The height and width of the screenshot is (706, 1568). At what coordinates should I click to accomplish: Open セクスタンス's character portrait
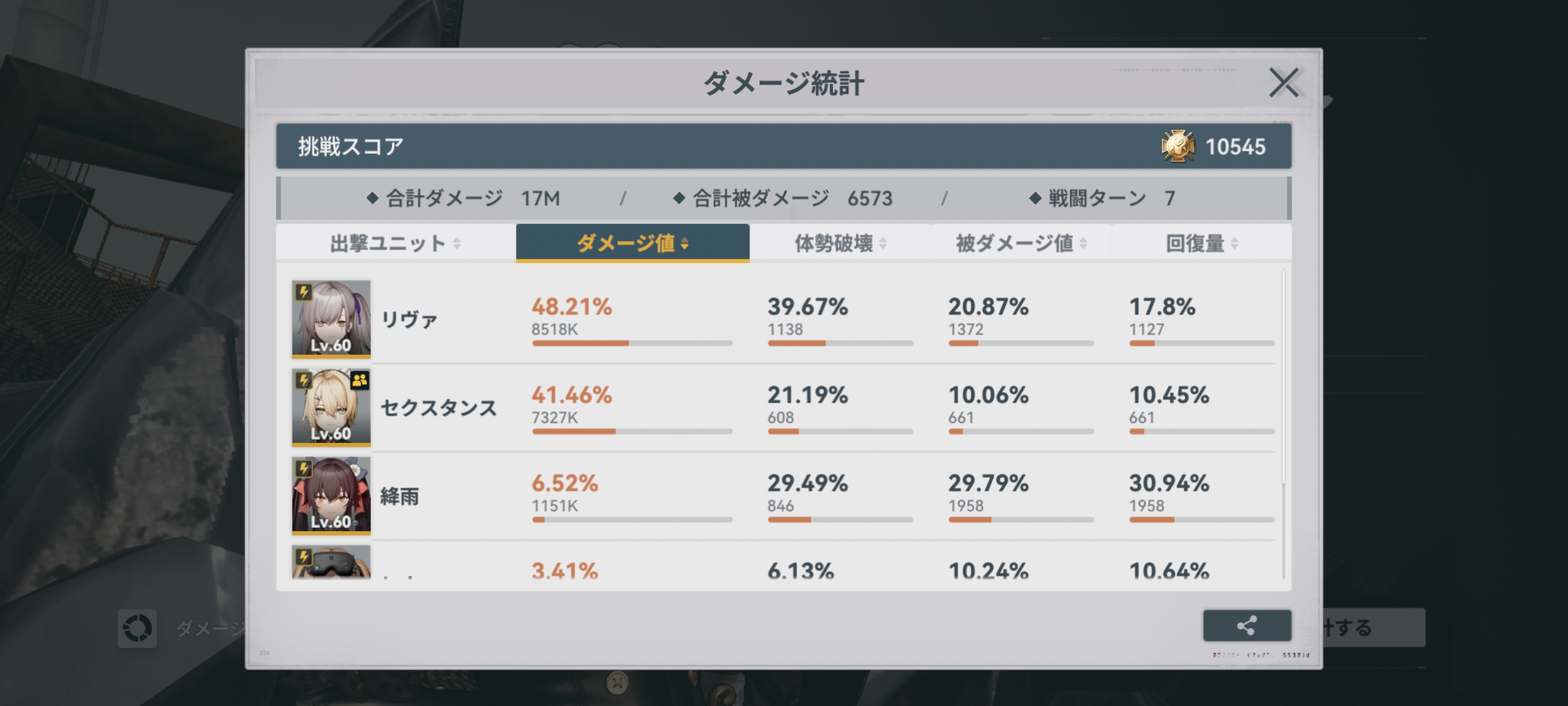[x=331, y=407]
